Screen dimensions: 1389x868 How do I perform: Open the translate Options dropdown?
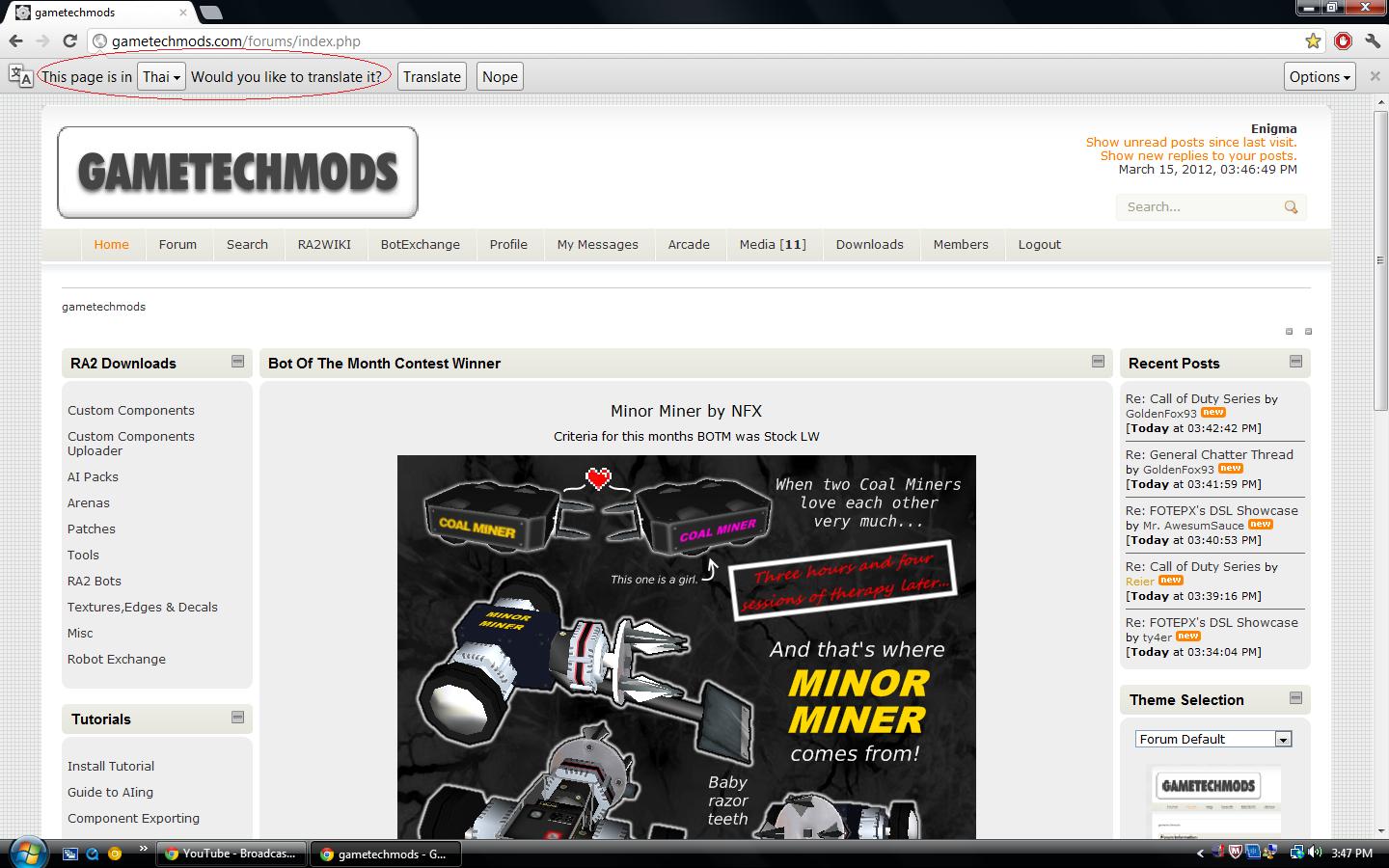click(1321, 76)
